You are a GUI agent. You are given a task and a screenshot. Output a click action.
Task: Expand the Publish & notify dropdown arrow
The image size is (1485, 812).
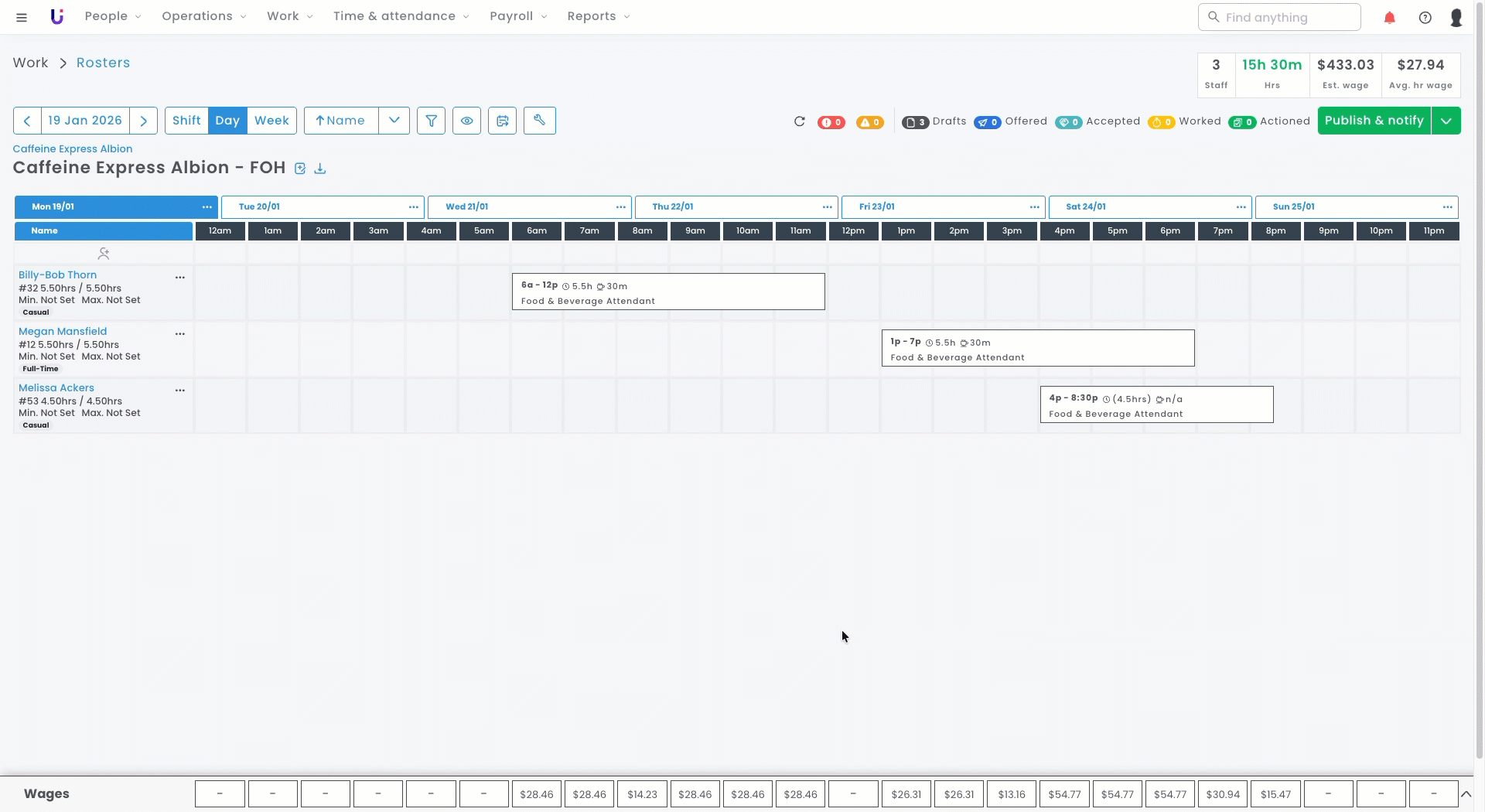click(1446, 121)
